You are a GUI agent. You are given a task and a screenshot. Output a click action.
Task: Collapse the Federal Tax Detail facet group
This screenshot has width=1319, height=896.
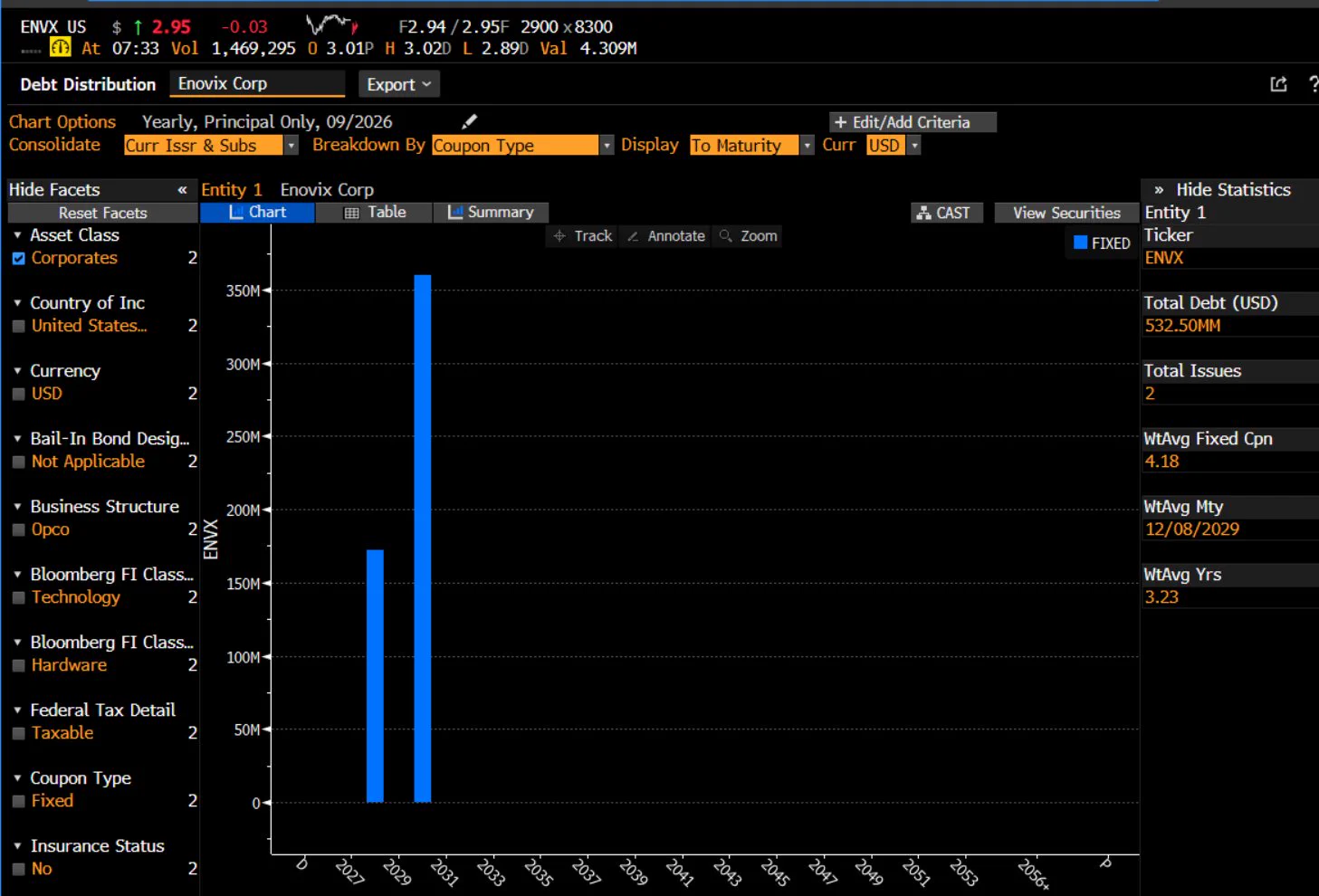(17, 710)
